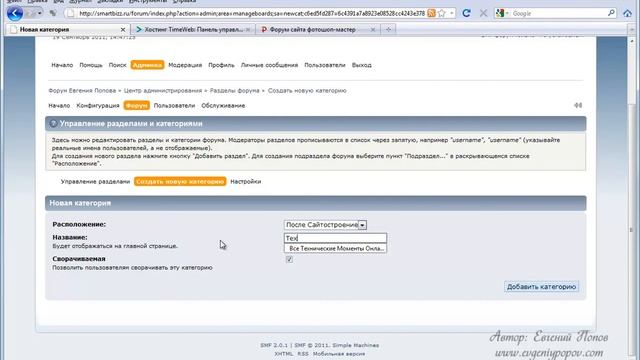Open Поиск menu item
The image size is (640, 360).
click(x=117, y=65)
